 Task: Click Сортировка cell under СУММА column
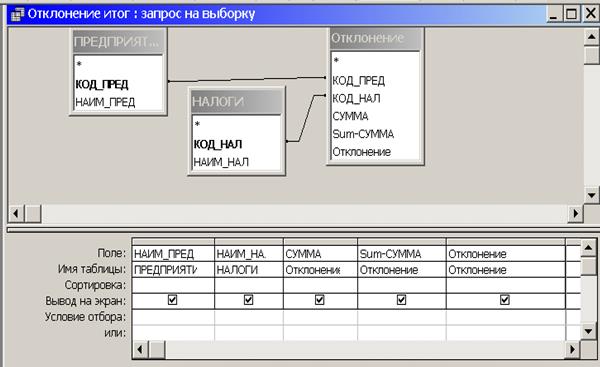click(320, 285)
